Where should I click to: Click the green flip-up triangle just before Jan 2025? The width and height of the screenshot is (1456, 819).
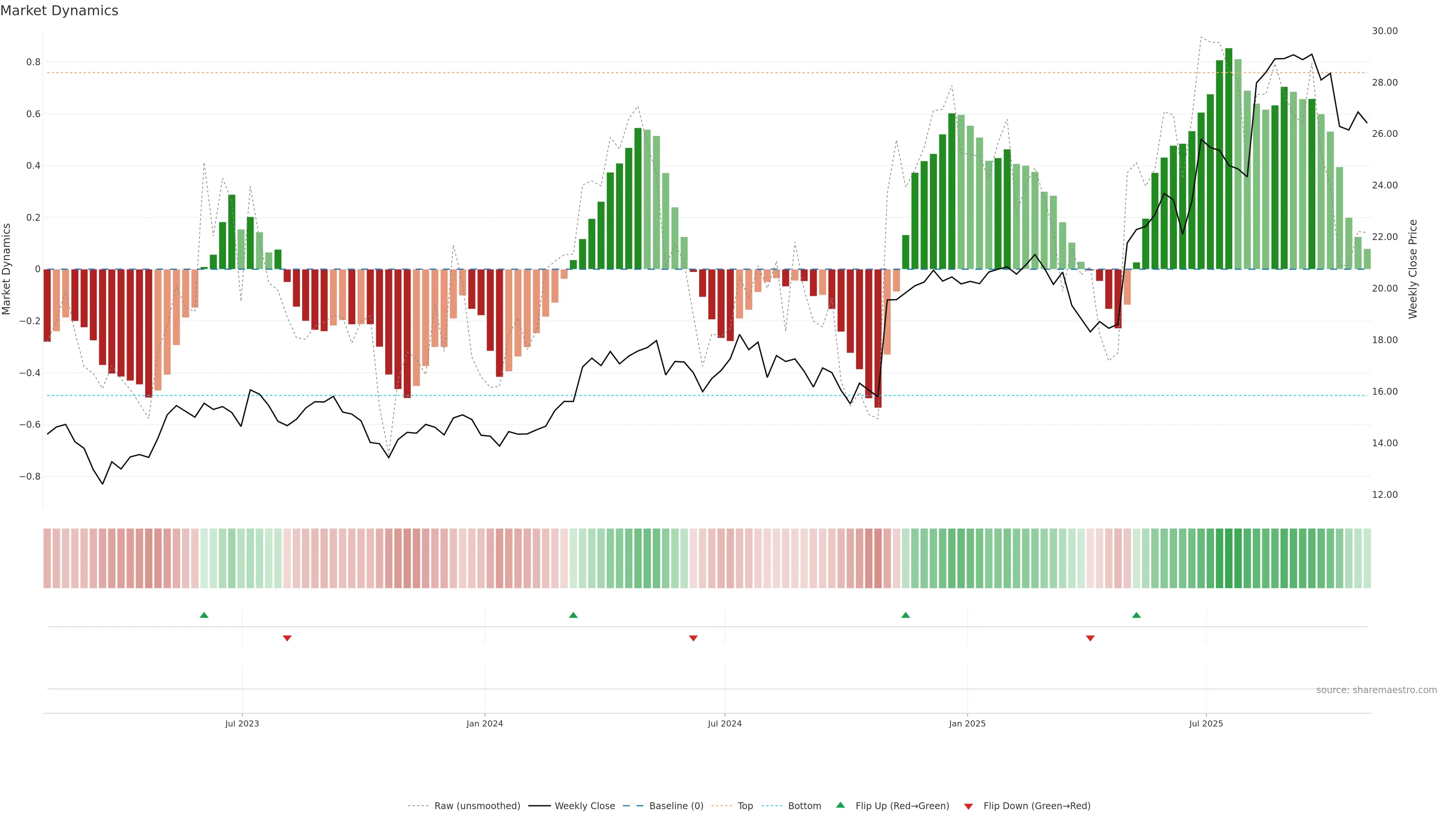[905, 615]
